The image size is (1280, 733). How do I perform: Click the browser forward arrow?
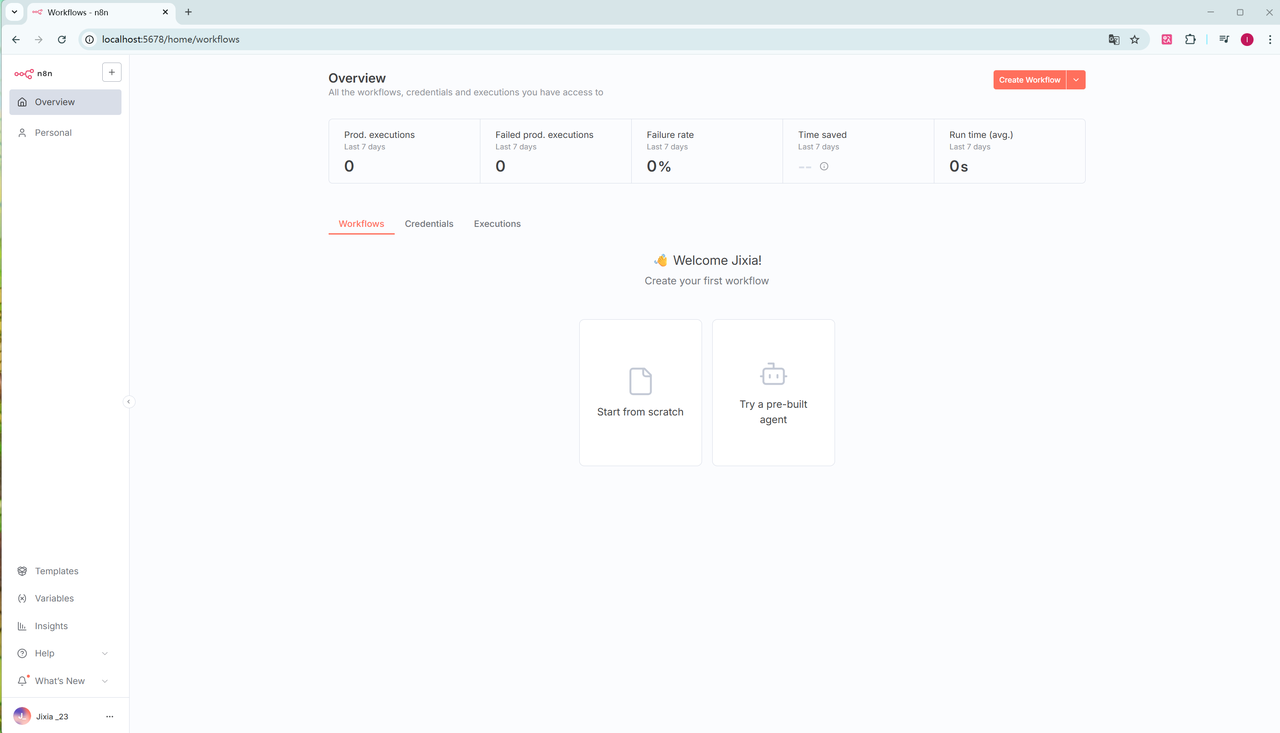[39, 39]
